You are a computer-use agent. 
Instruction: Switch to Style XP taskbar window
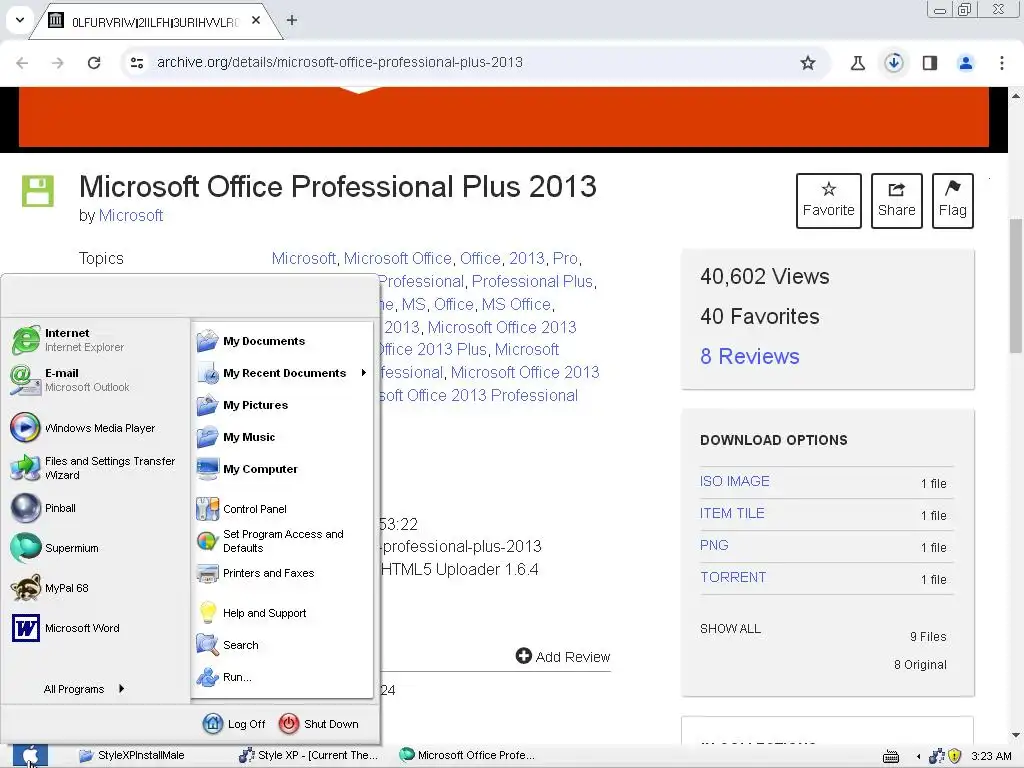point(309,756)
